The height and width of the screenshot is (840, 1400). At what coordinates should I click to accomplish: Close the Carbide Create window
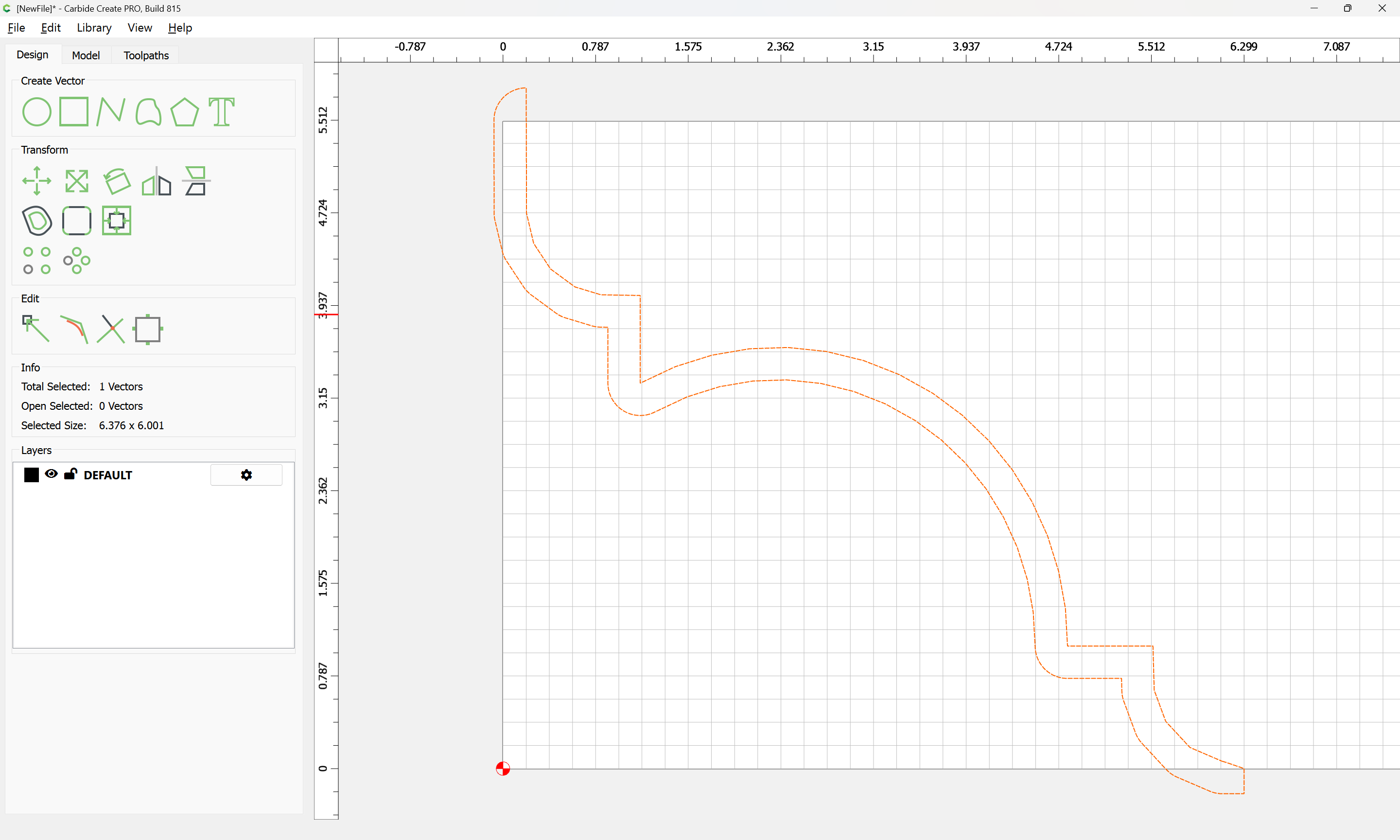(1382, 8)
